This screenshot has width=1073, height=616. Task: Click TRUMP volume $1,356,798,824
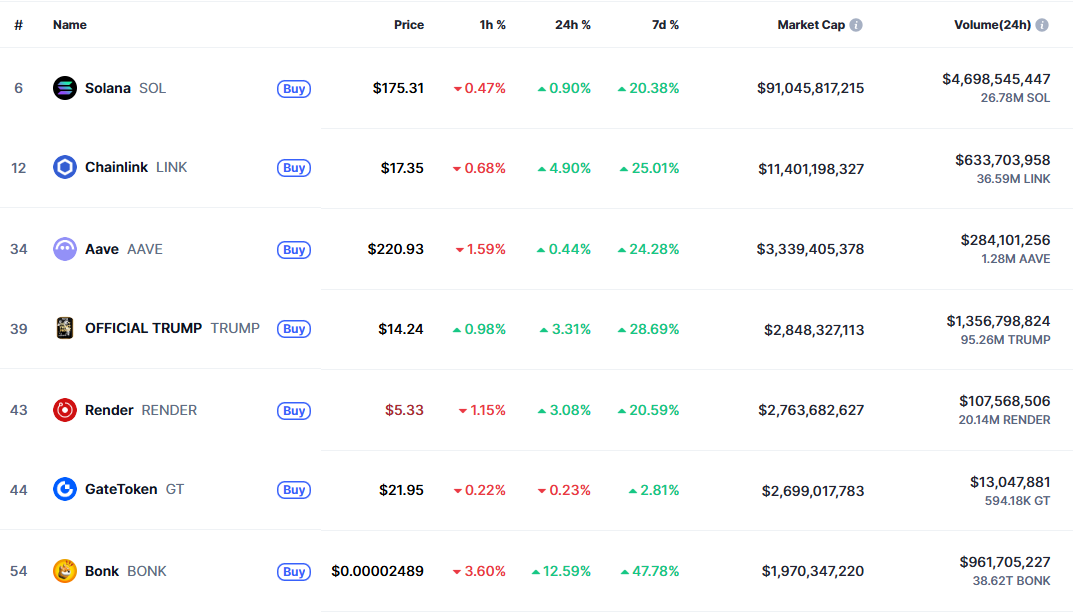point(998,321)
